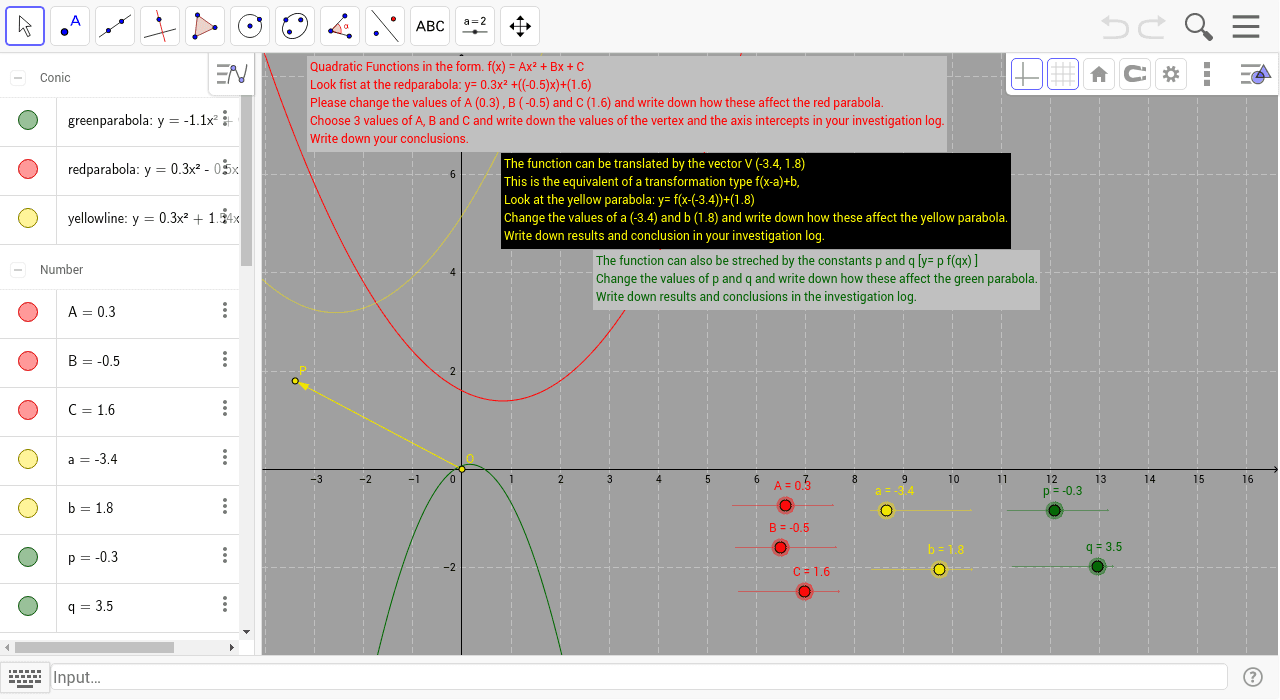Click the red slider A handle
Image resolution: width=1280 pixels, height=700 pixels.
(x=785, y=506)
